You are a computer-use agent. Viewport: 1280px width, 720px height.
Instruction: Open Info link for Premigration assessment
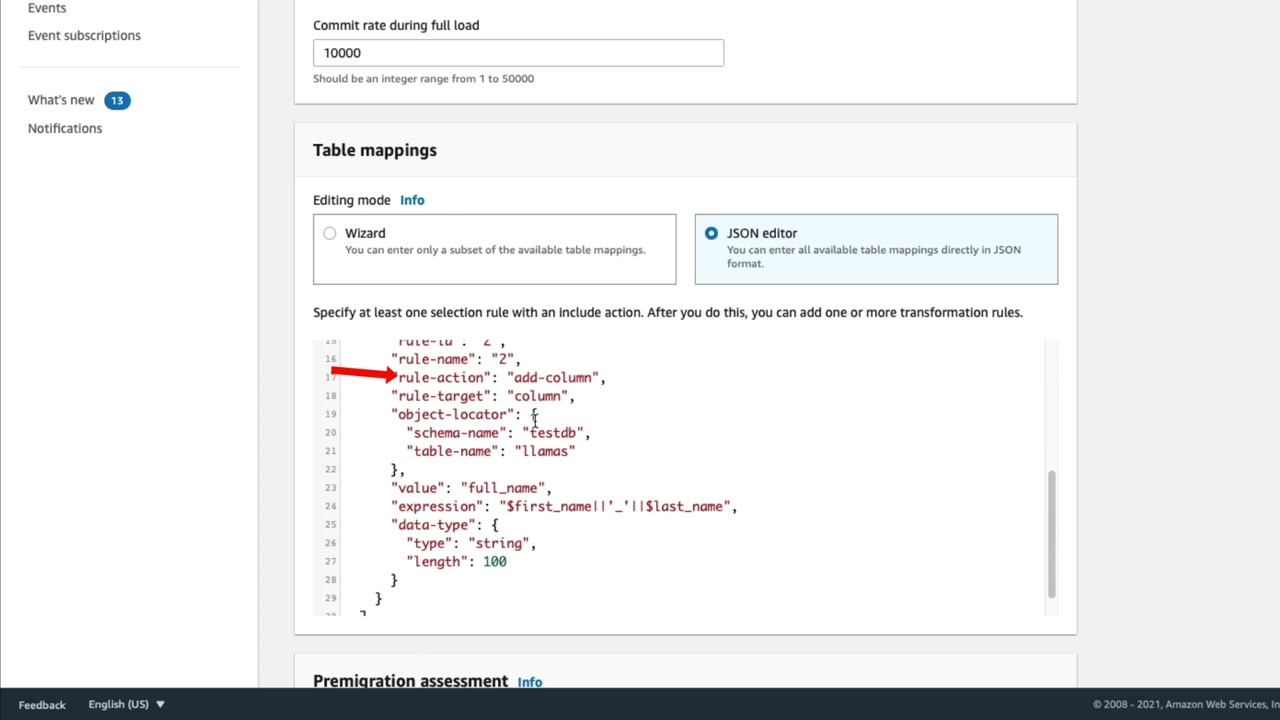pos(529,682)
